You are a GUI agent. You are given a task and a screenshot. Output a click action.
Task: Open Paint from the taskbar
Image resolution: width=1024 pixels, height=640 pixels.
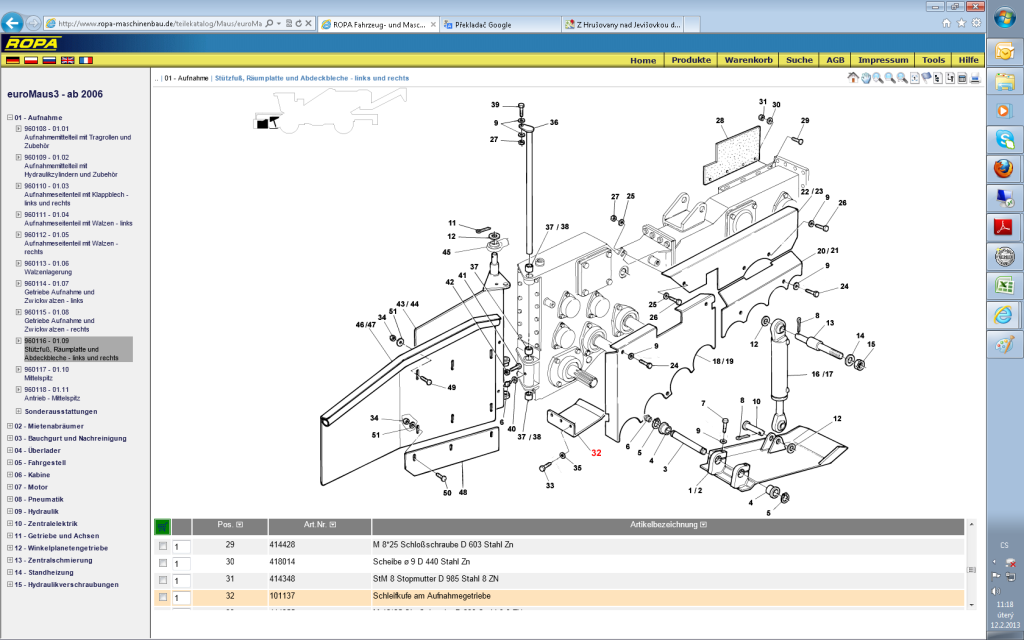1004,344
